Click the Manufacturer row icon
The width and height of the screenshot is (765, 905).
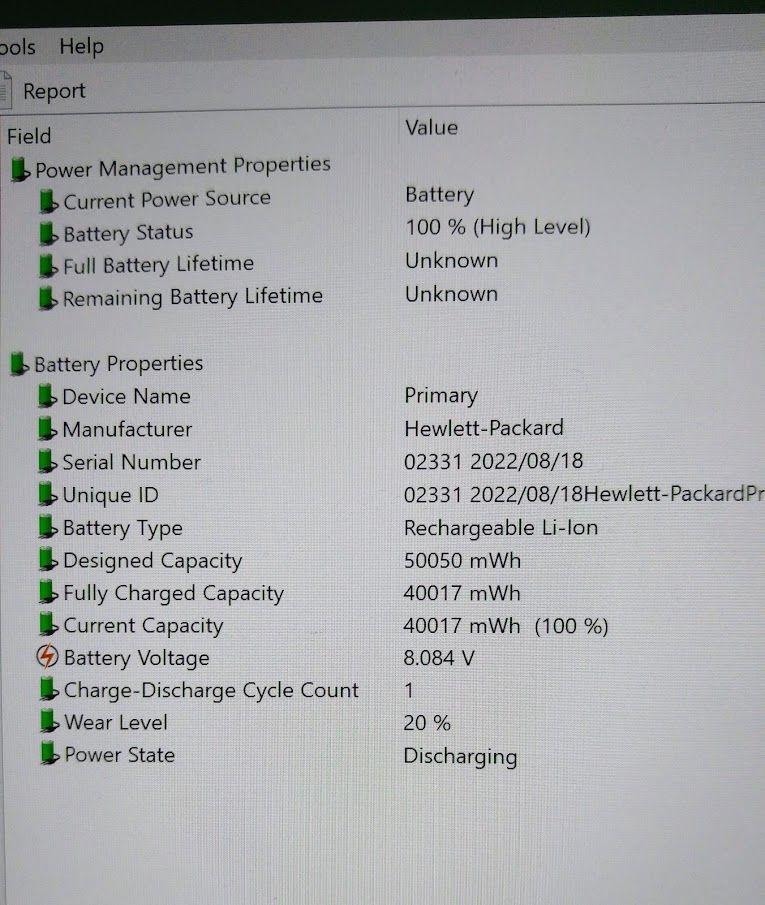click(x=47, y=429)
